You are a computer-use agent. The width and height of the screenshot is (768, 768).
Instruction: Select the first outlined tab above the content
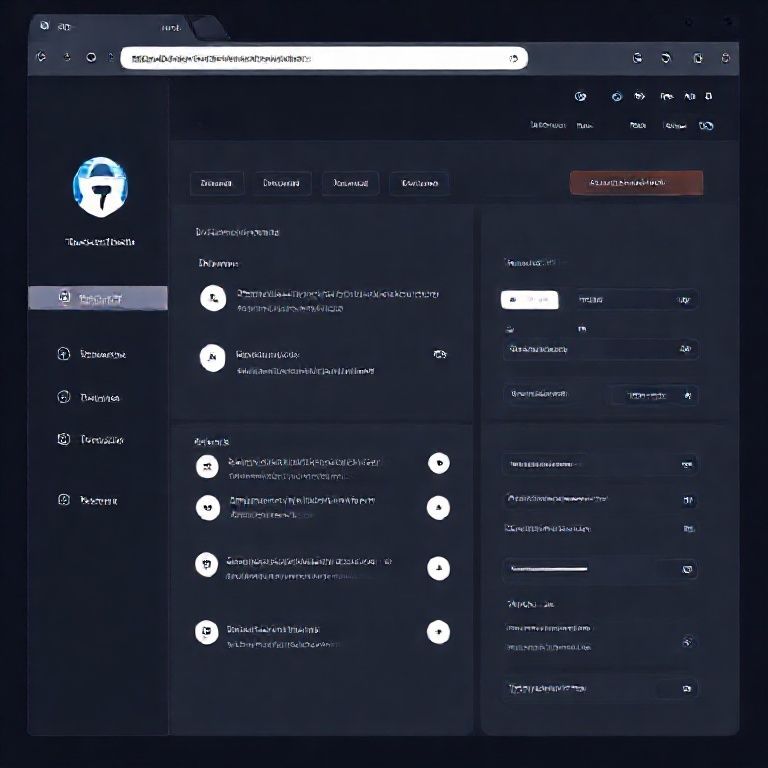click(217, 183)
